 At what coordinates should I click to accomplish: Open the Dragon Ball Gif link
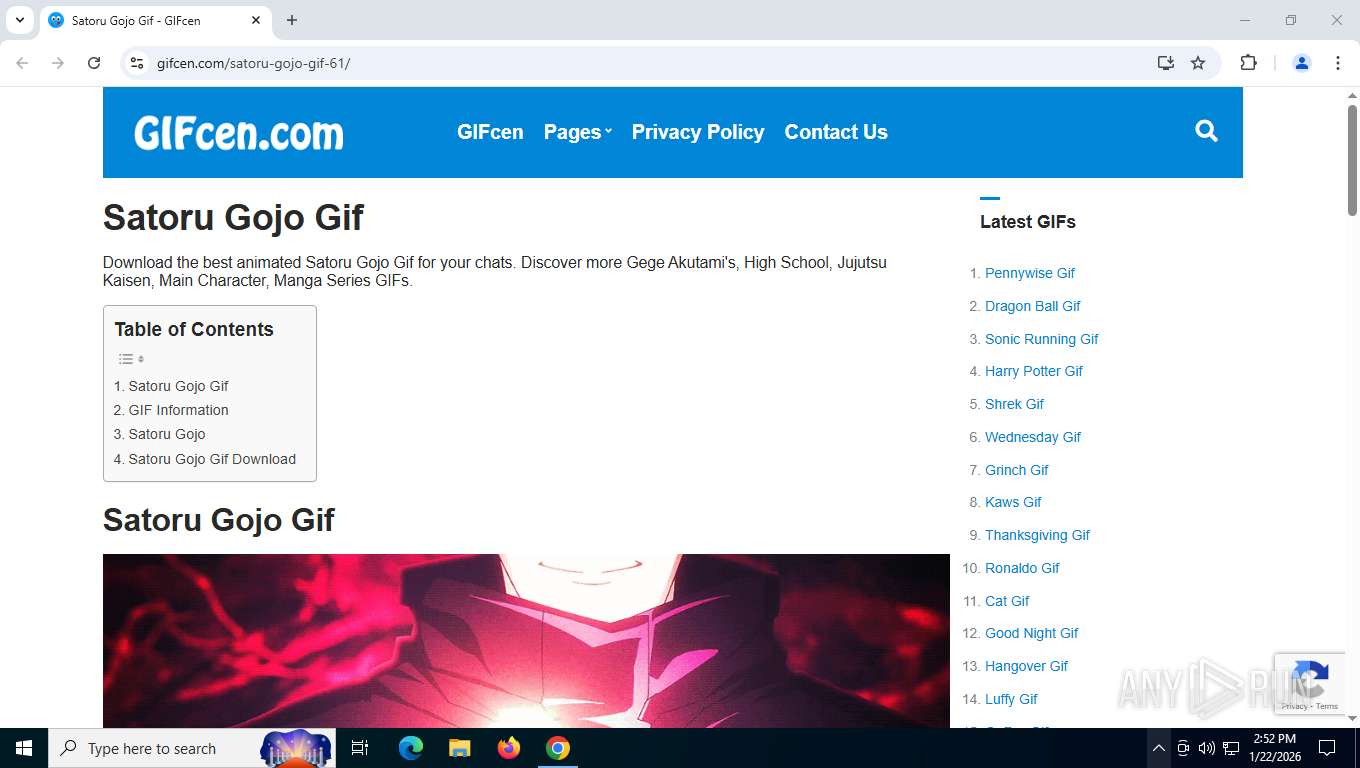(1033, 306)
